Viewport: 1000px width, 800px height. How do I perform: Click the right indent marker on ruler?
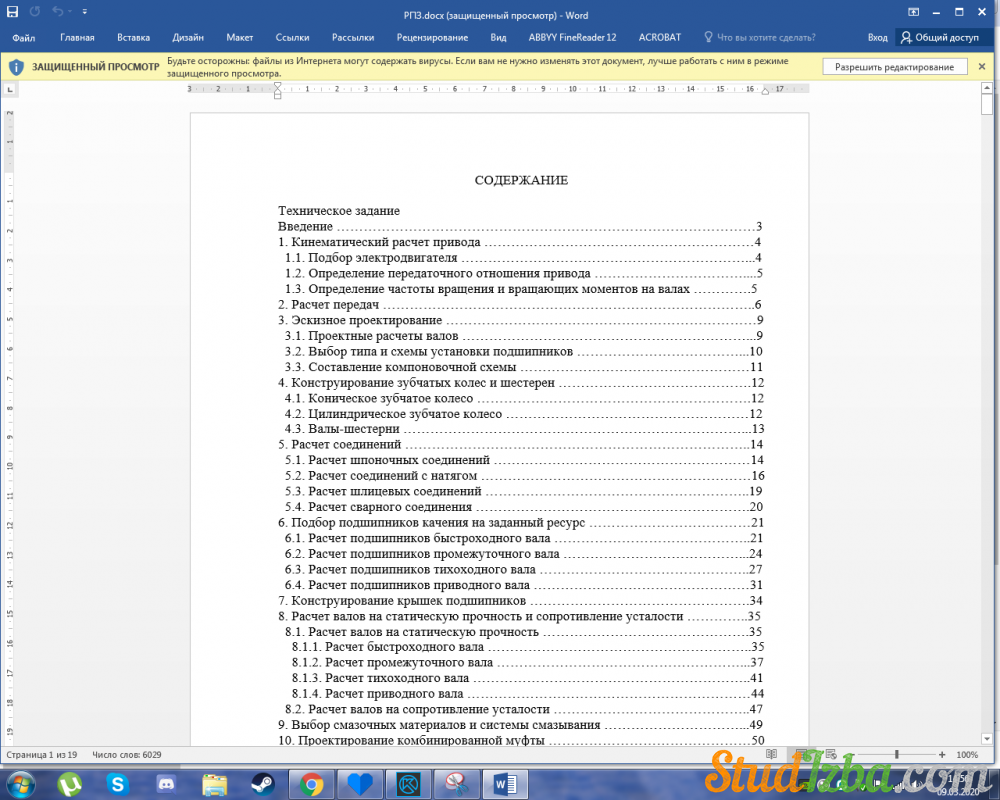(765, 91)
